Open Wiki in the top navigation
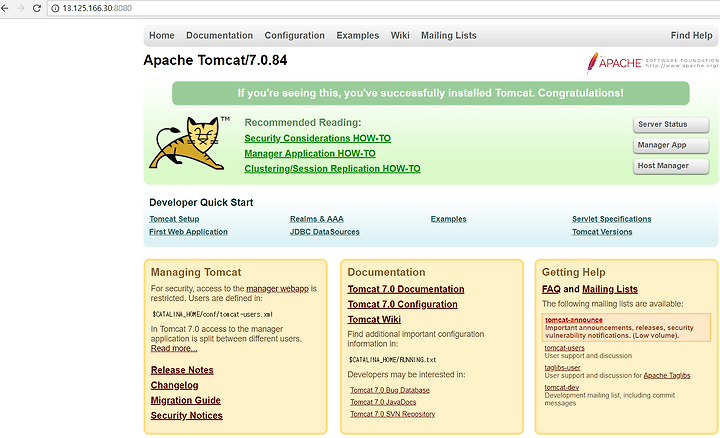 pos(400,35)
